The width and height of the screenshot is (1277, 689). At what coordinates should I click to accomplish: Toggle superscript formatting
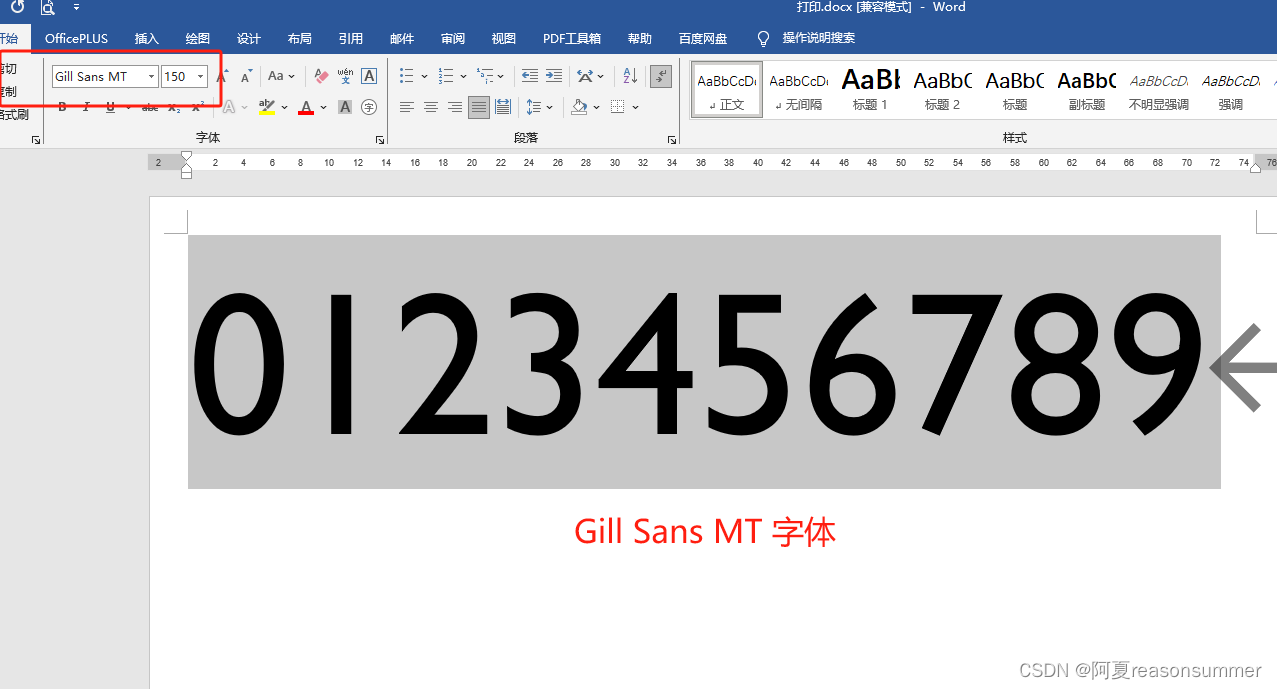point(198,107)
